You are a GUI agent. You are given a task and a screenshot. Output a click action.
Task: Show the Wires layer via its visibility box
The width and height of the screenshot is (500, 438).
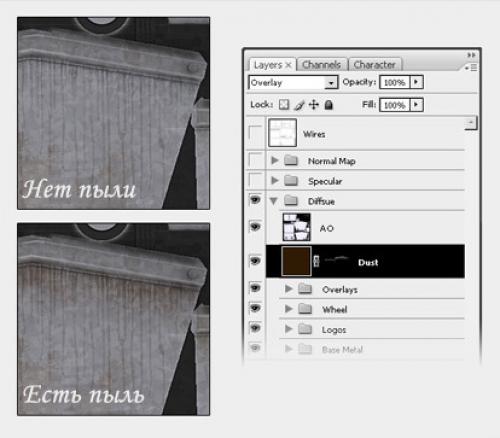point(255,133)
